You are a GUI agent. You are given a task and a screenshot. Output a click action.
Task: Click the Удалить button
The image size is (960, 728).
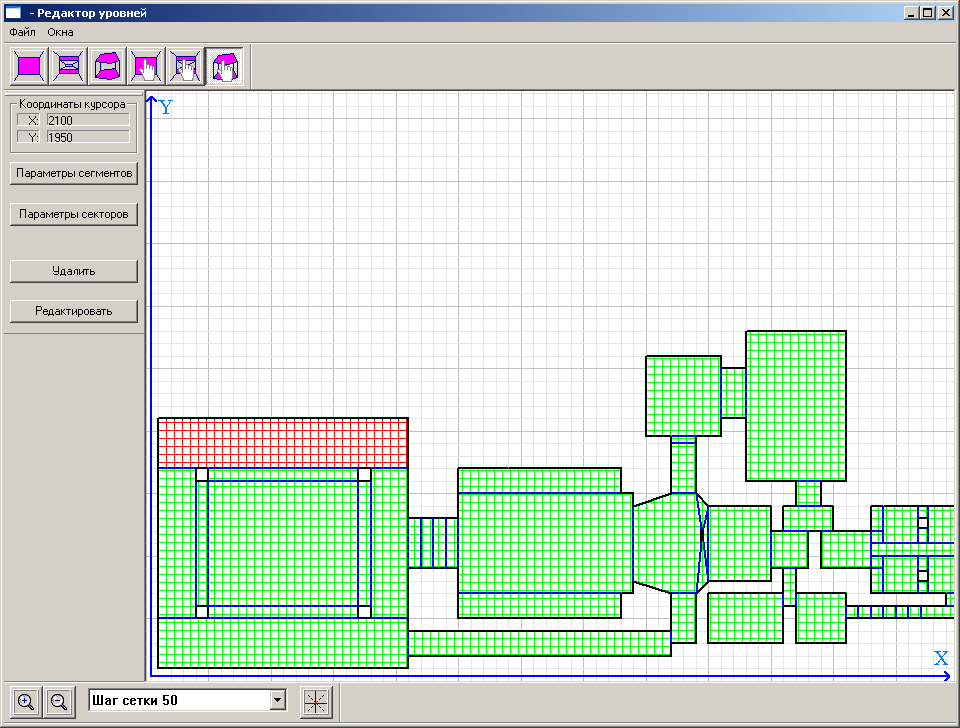(73, 271)
